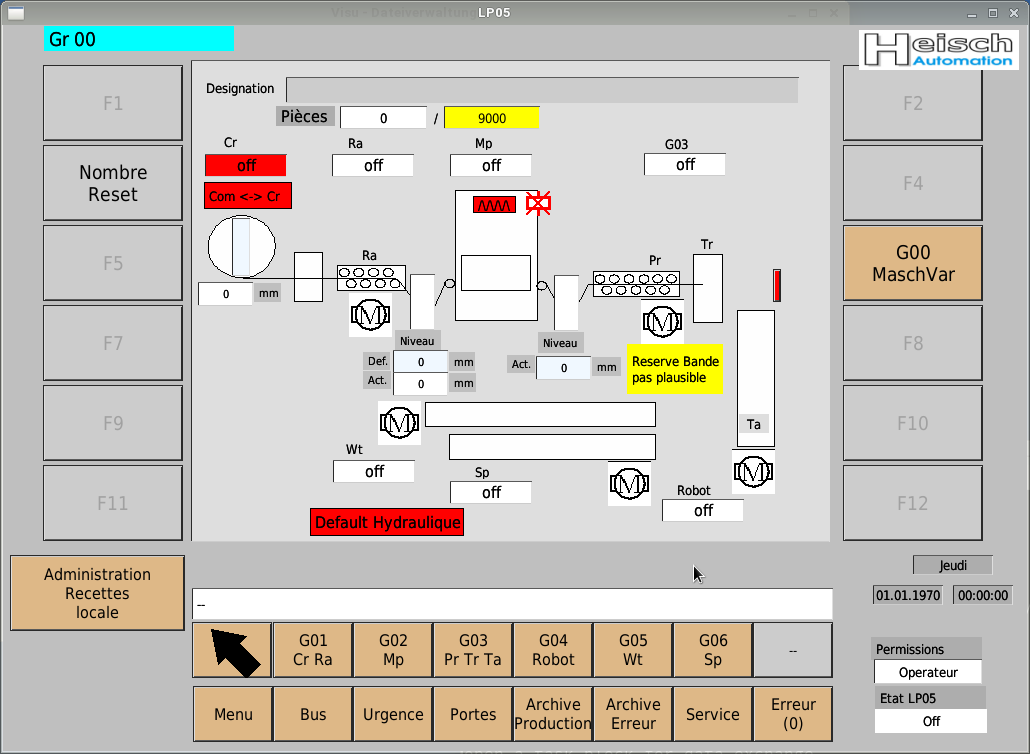Click the red heater icon in Mp
The height and width of the screenshot is (754, 1030).
(x=494, y=204)
